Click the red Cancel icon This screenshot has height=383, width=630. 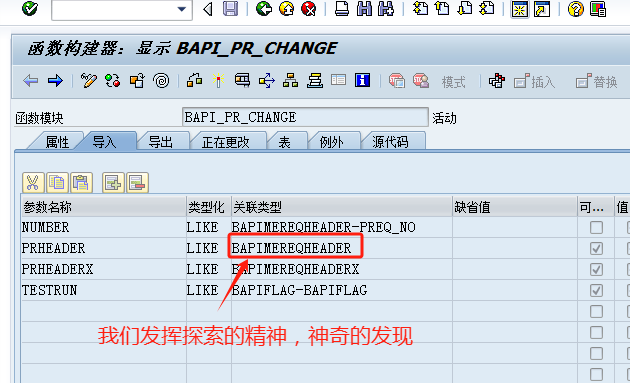click(309, 9)
